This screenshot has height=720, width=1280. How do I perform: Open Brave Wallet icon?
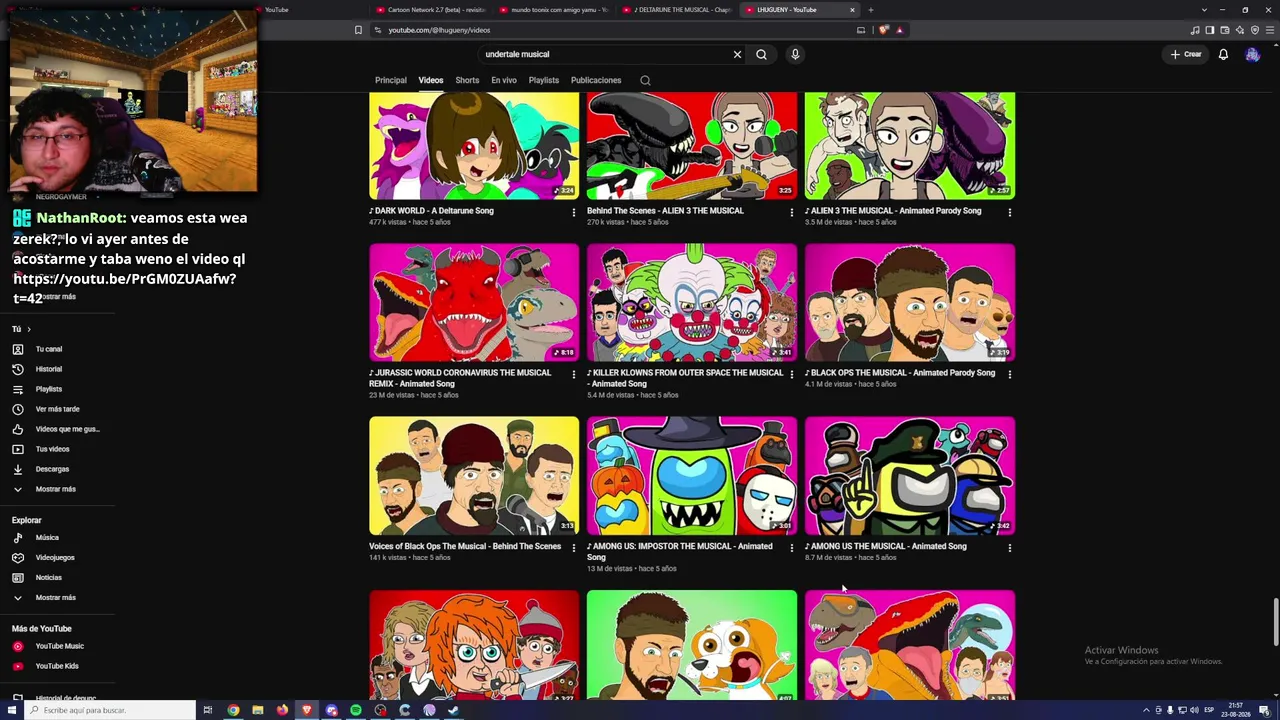(1225, 30)
